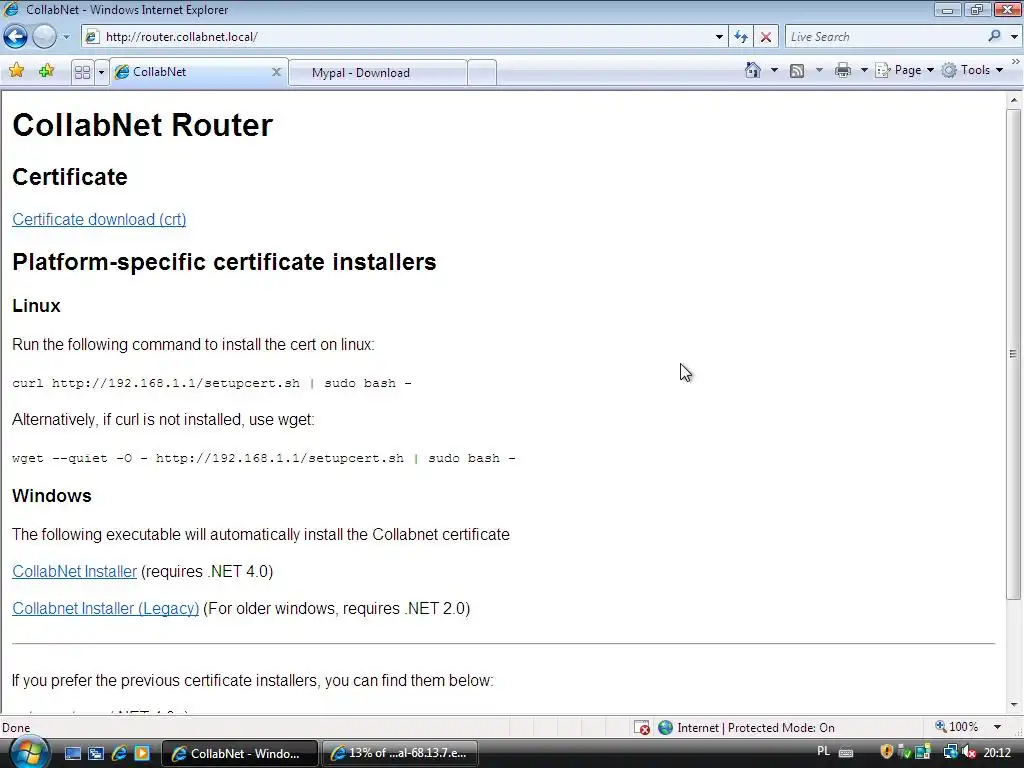The width and height of the screenshot is (1024, 768).
Task: Click the security shield tray icon
Action: click(886, 752)
